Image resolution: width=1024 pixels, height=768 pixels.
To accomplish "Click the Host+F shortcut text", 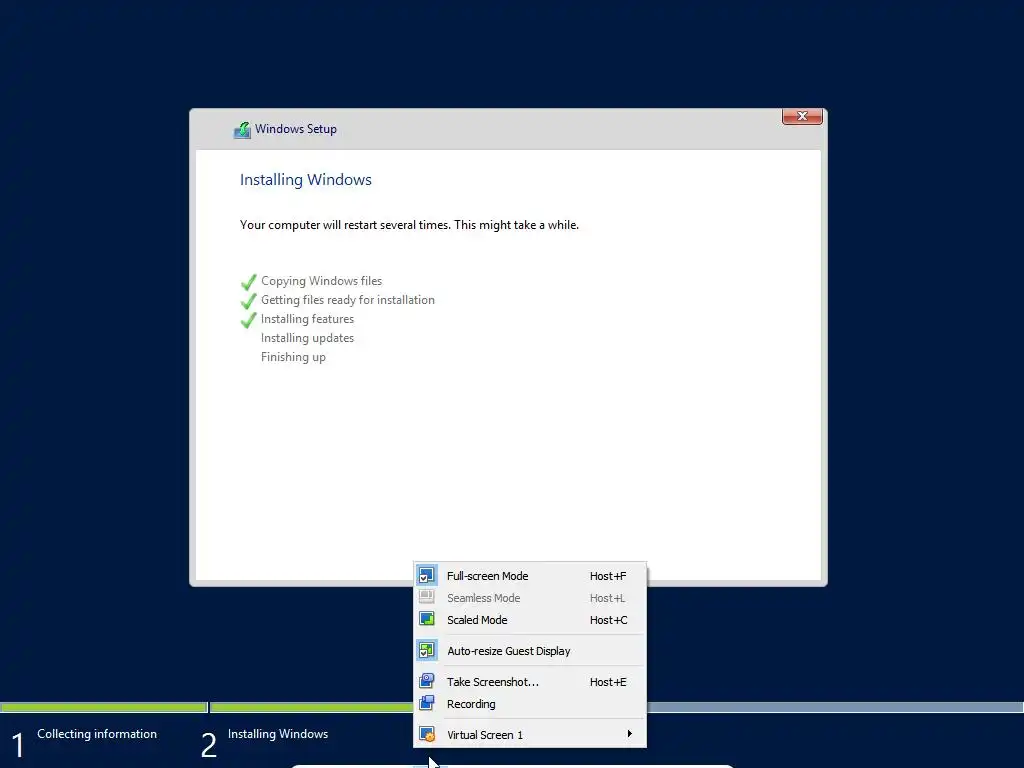I will (607, 576).
